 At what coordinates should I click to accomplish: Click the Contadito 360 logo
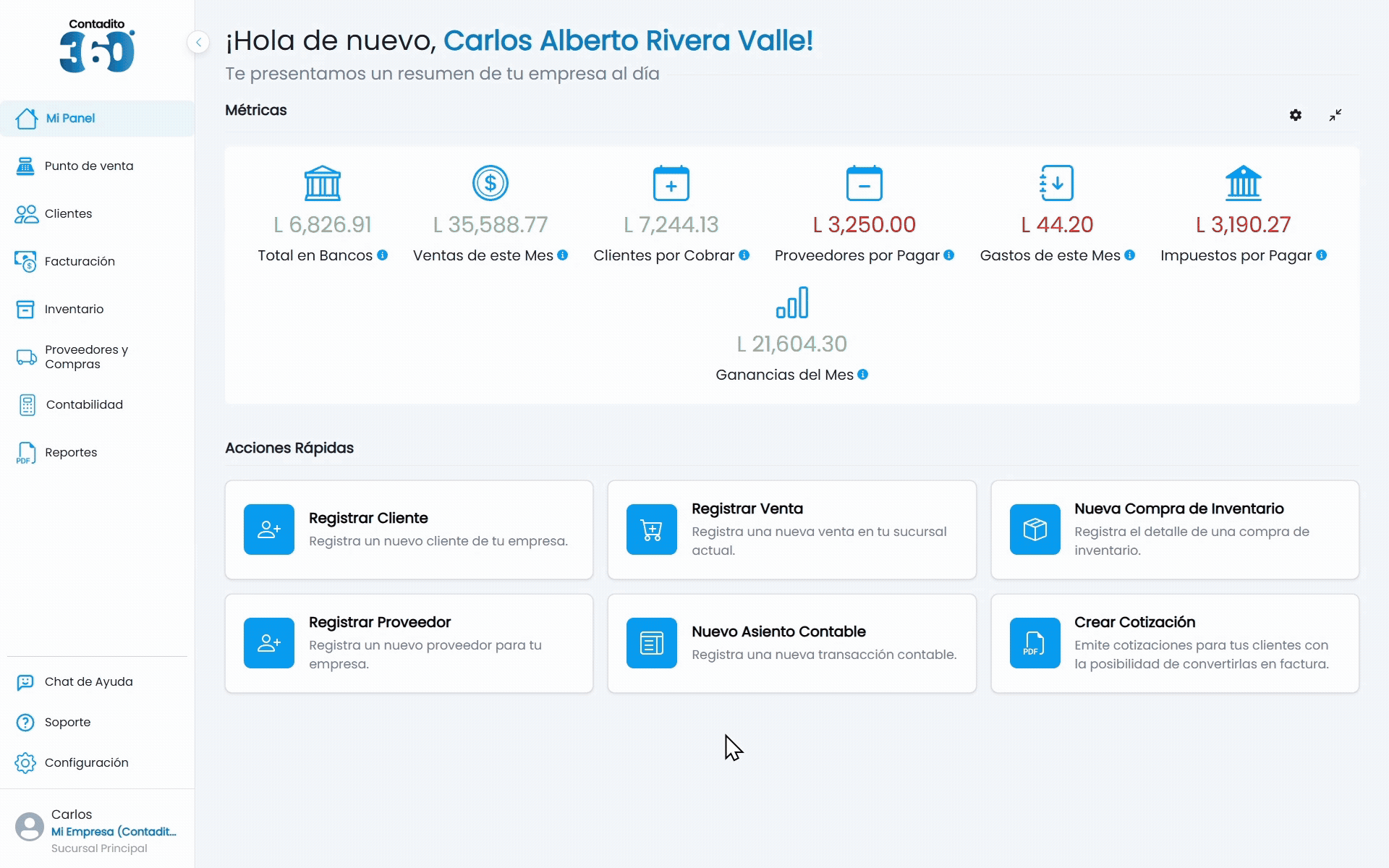click(x=97, y=46)
